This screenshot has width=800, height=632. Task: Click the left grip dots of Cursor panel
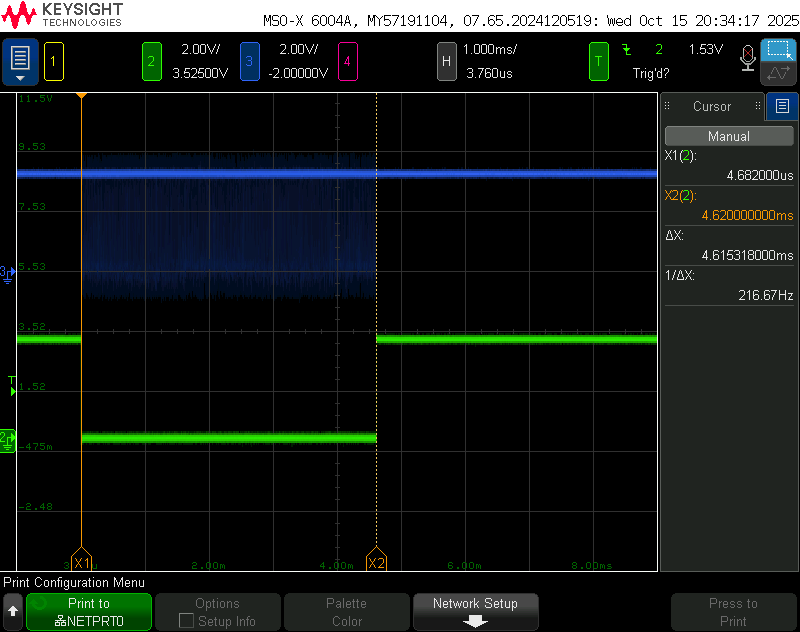coord(667,106)
